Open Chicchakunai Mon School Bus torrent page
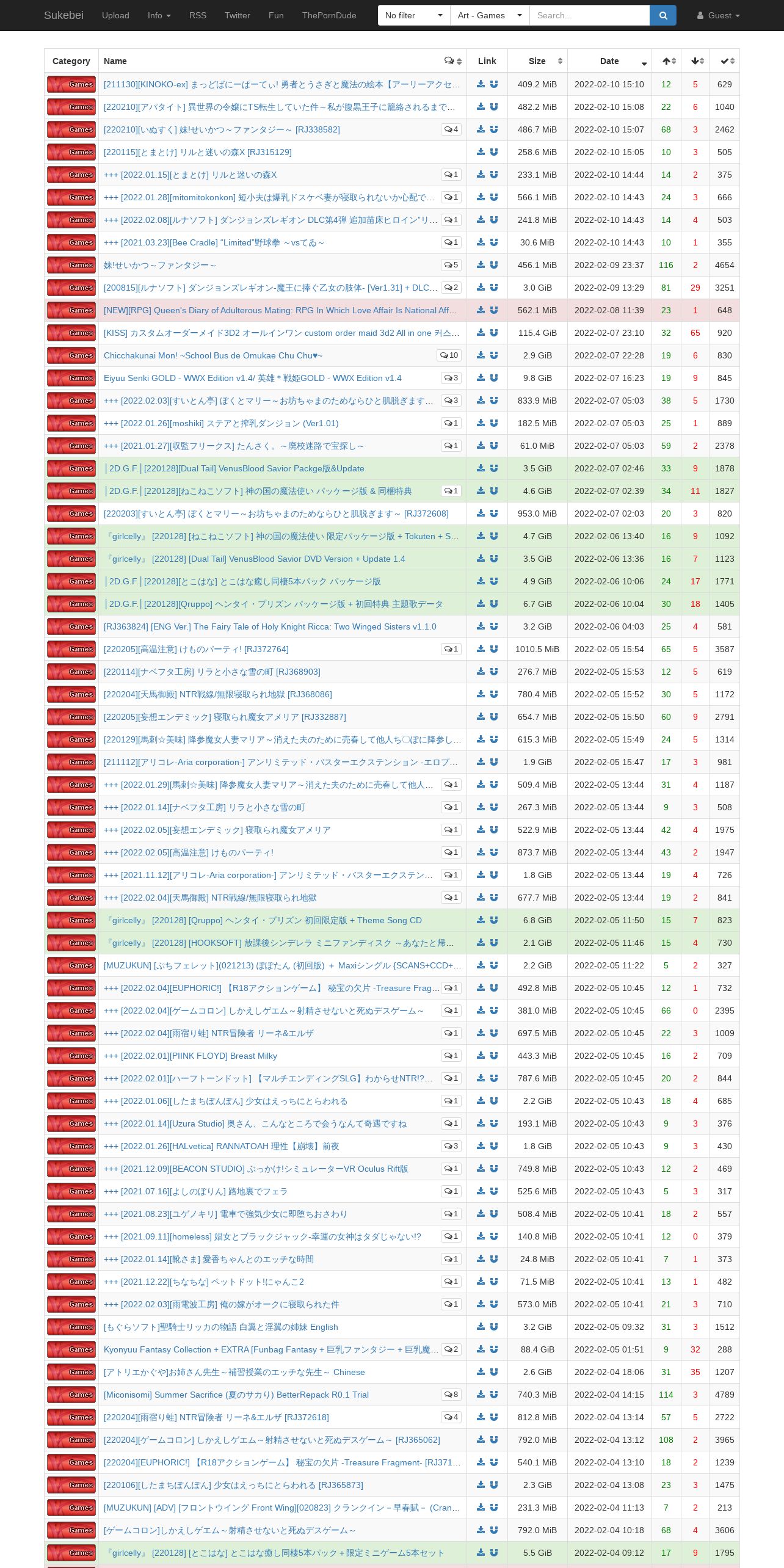Screen dimensions: 784x1568 point(213,355)
